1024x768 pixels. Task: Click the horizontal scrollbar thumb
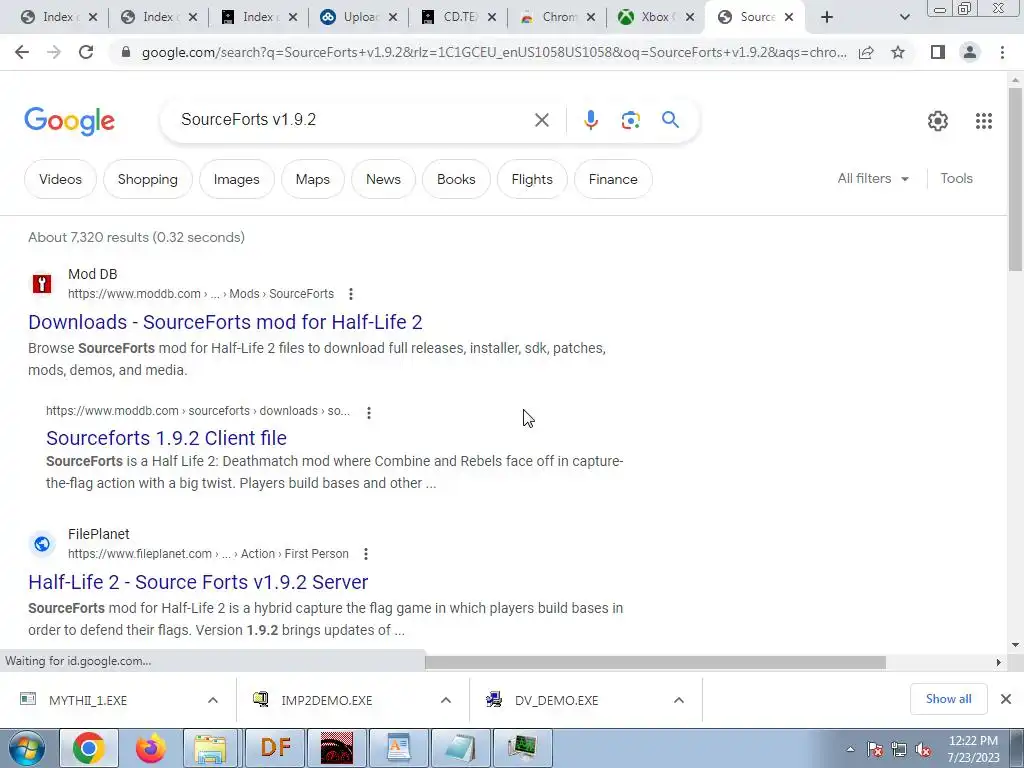(655, 662)
